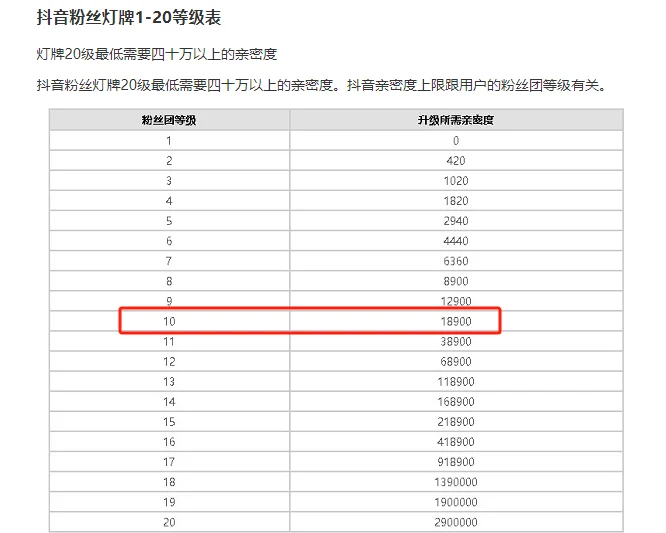Click the level cell 13
The width and height of the screenshot is (666, 533).
click(169, 382)
